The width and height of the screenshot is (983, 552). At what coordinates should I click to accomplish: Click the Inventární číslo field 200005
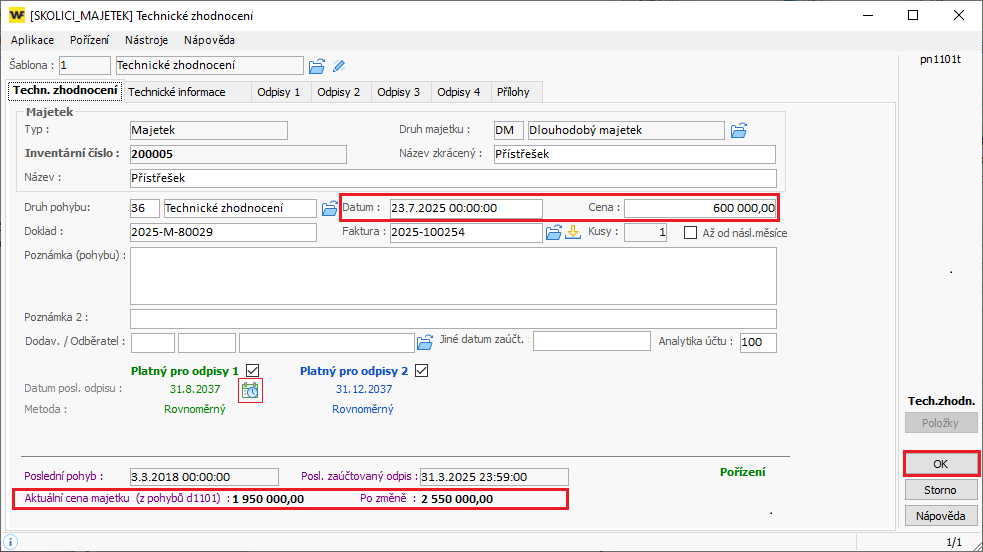[x=238, y=154]
